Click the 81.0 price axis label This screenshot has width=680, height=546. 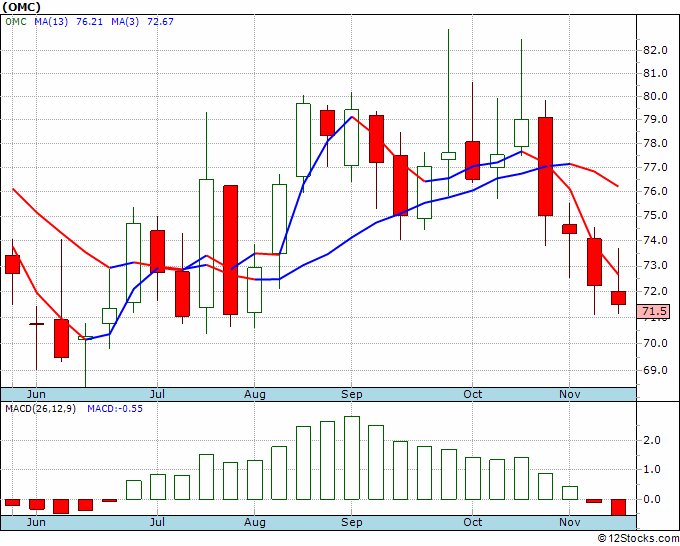point(655,73)
